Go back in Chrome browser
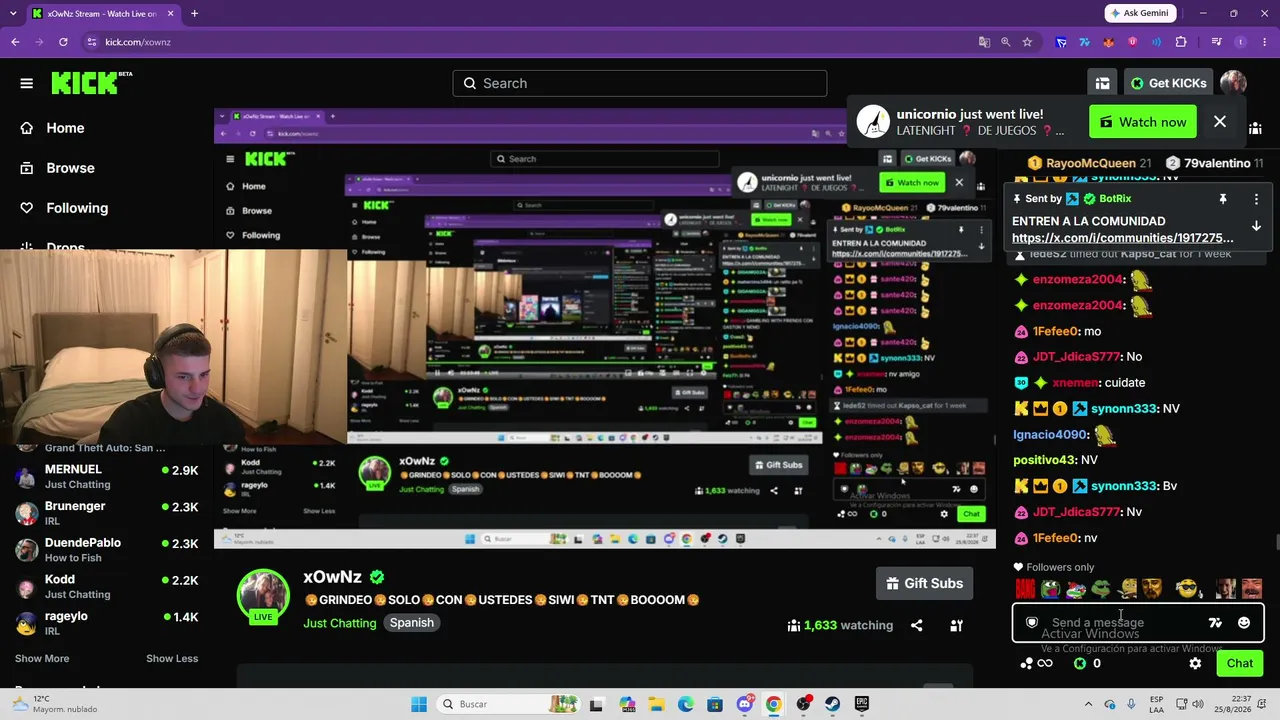 (15, 42)
